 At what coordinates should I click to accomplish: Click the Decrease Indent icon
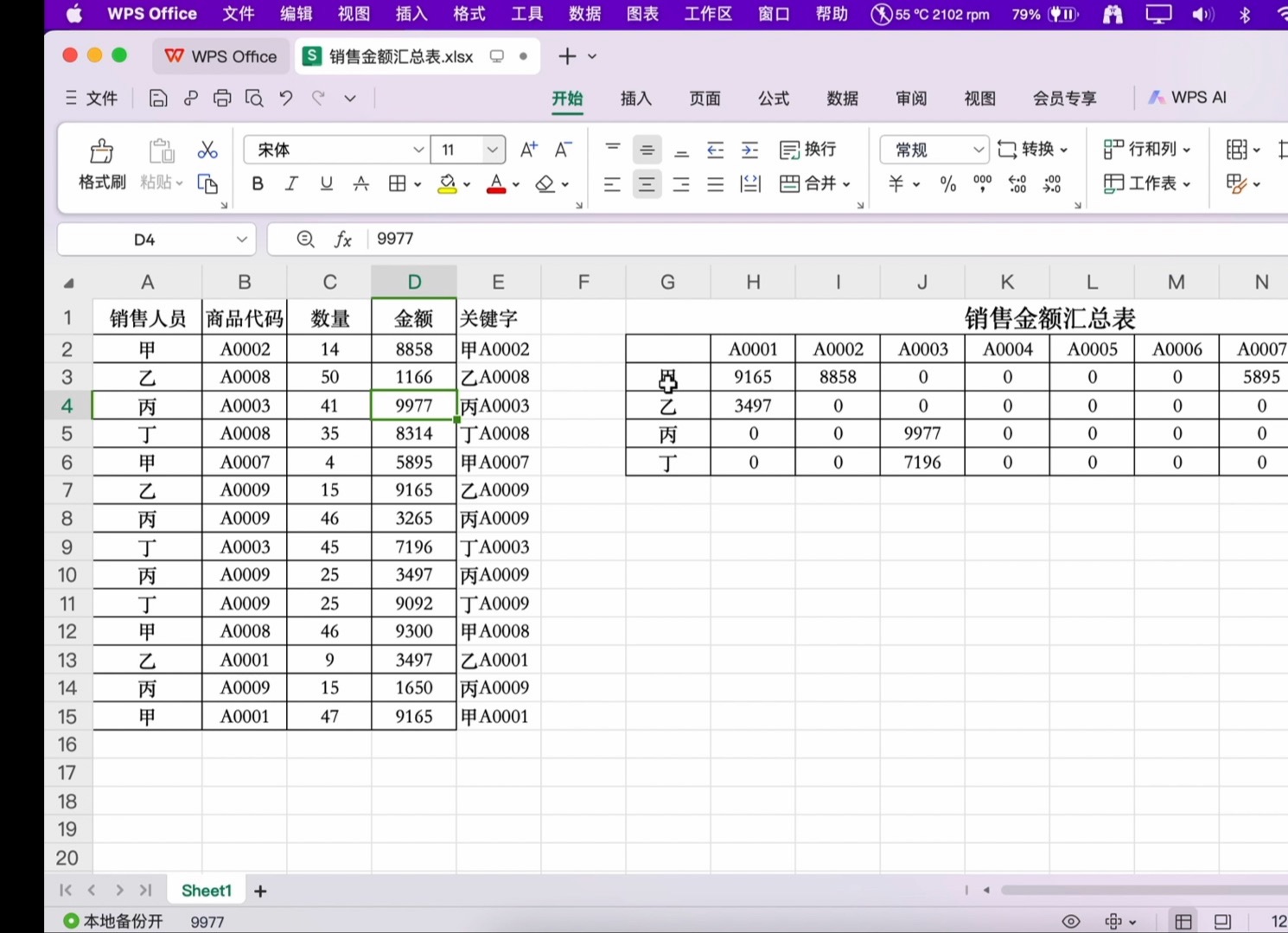coord(715,150)
